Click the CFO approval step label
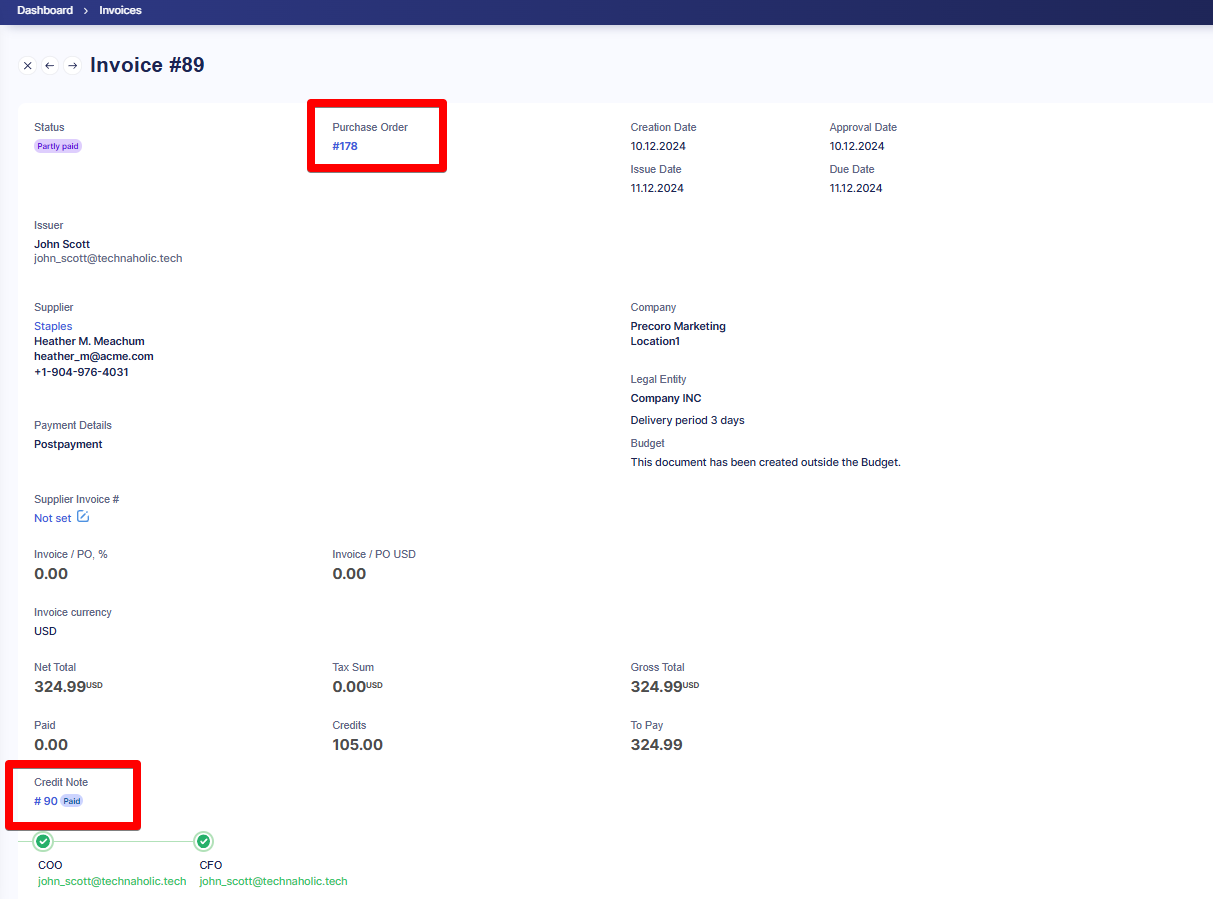This screenshot has height=899, width=1213. (x=211, y=865)
